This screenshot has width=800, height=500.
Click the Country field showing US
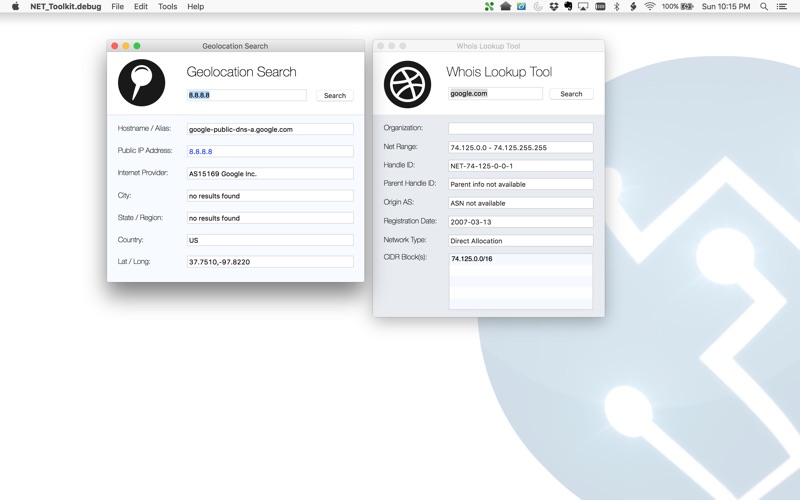(x=270, y=240)
